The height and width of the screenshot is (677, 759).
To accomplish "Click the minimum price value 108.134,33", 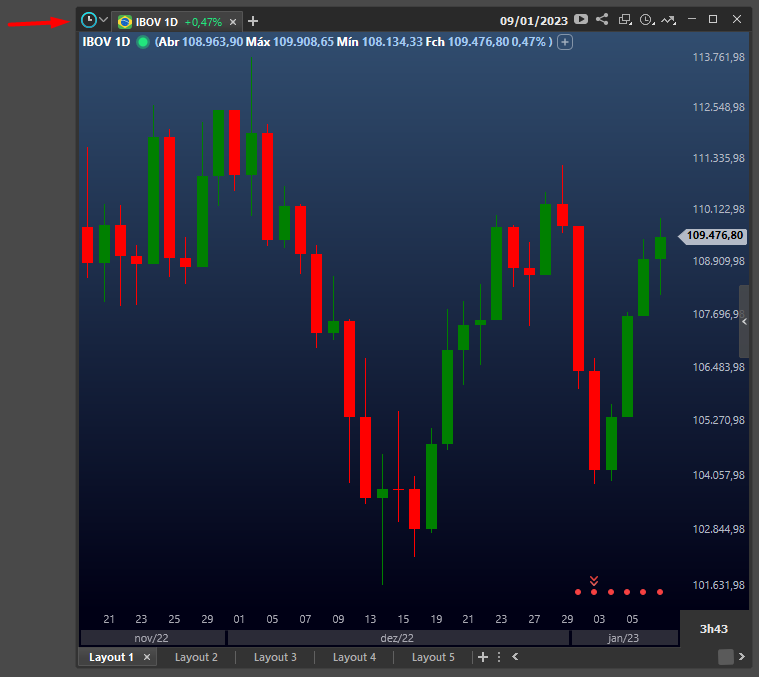I will point(392,42).
